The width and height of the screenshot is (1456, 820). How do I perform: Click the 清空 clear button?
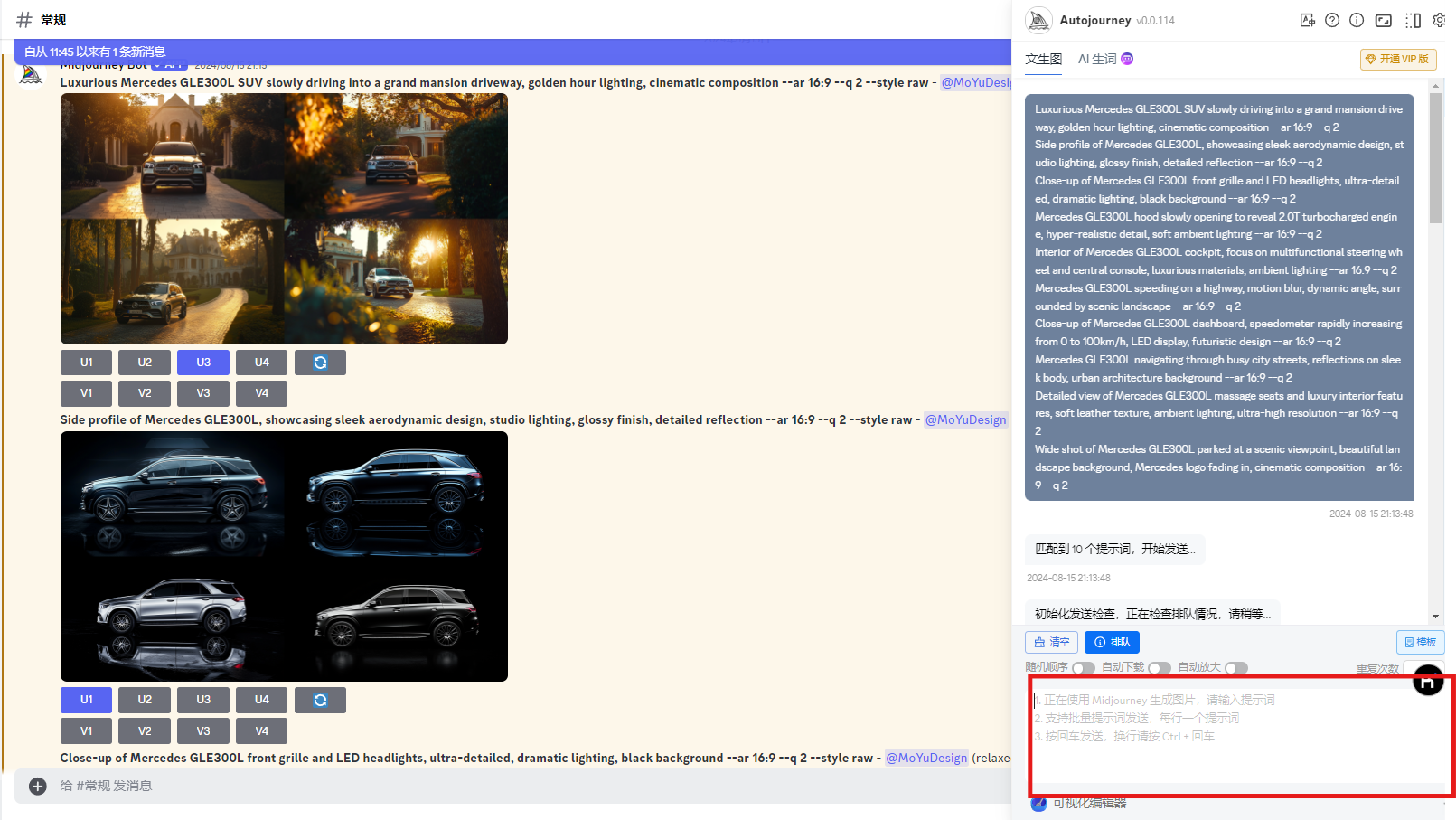pos(1051,642)
